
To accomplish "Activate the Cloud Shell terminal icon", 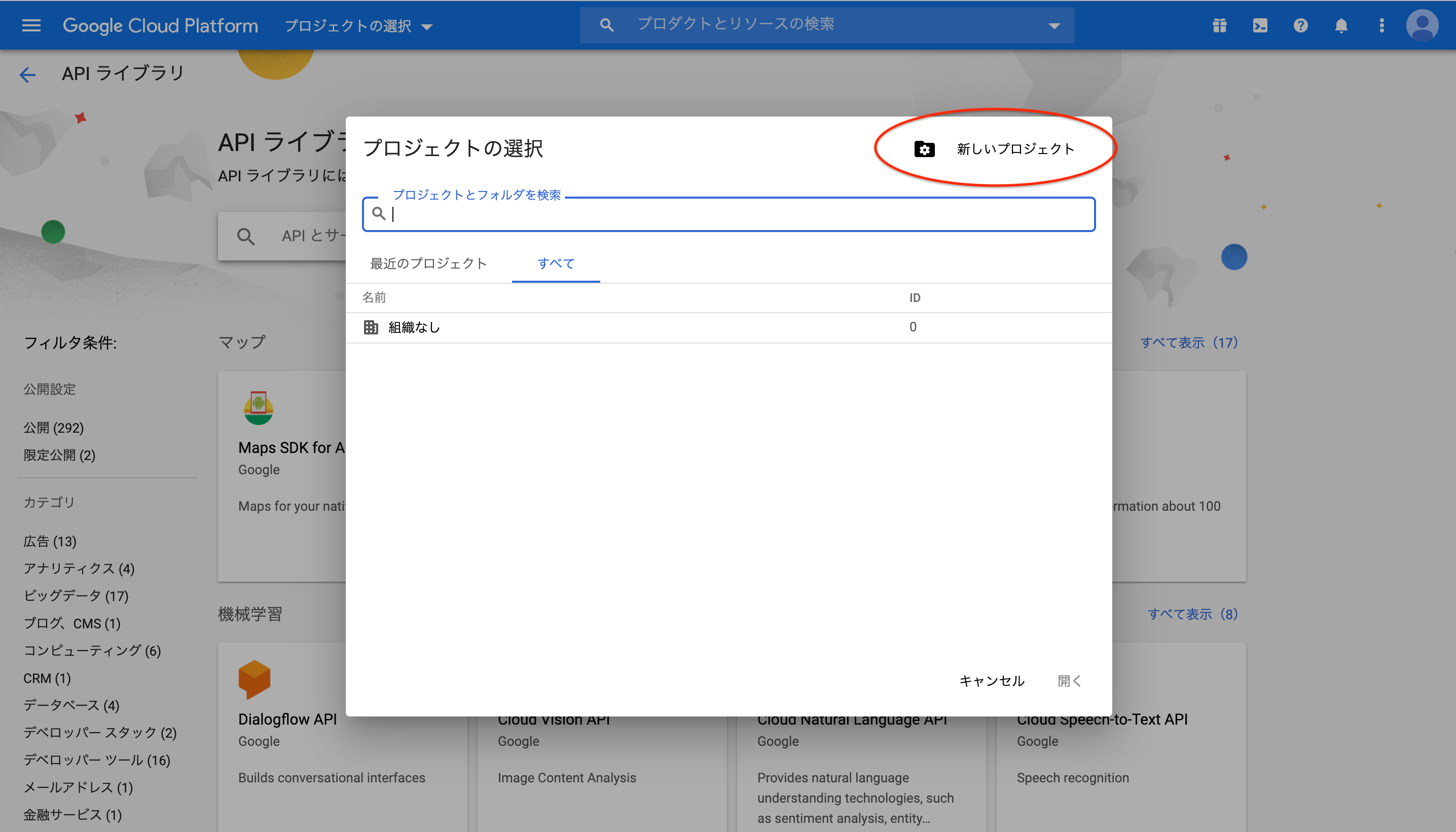I will point(1259,24).
